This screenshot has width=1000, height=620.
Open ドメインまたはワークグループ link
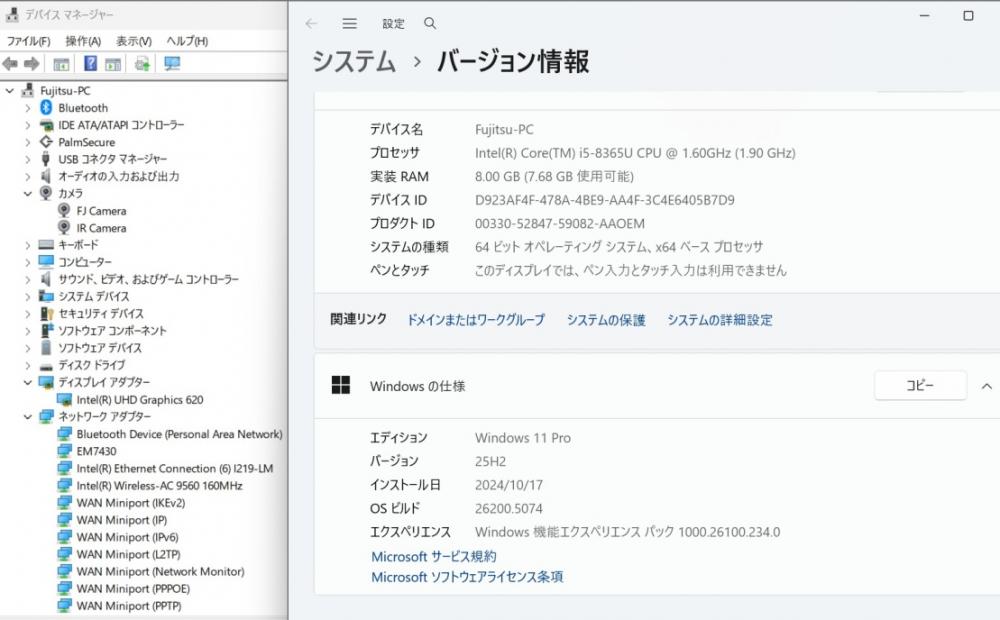coord(476,320)
